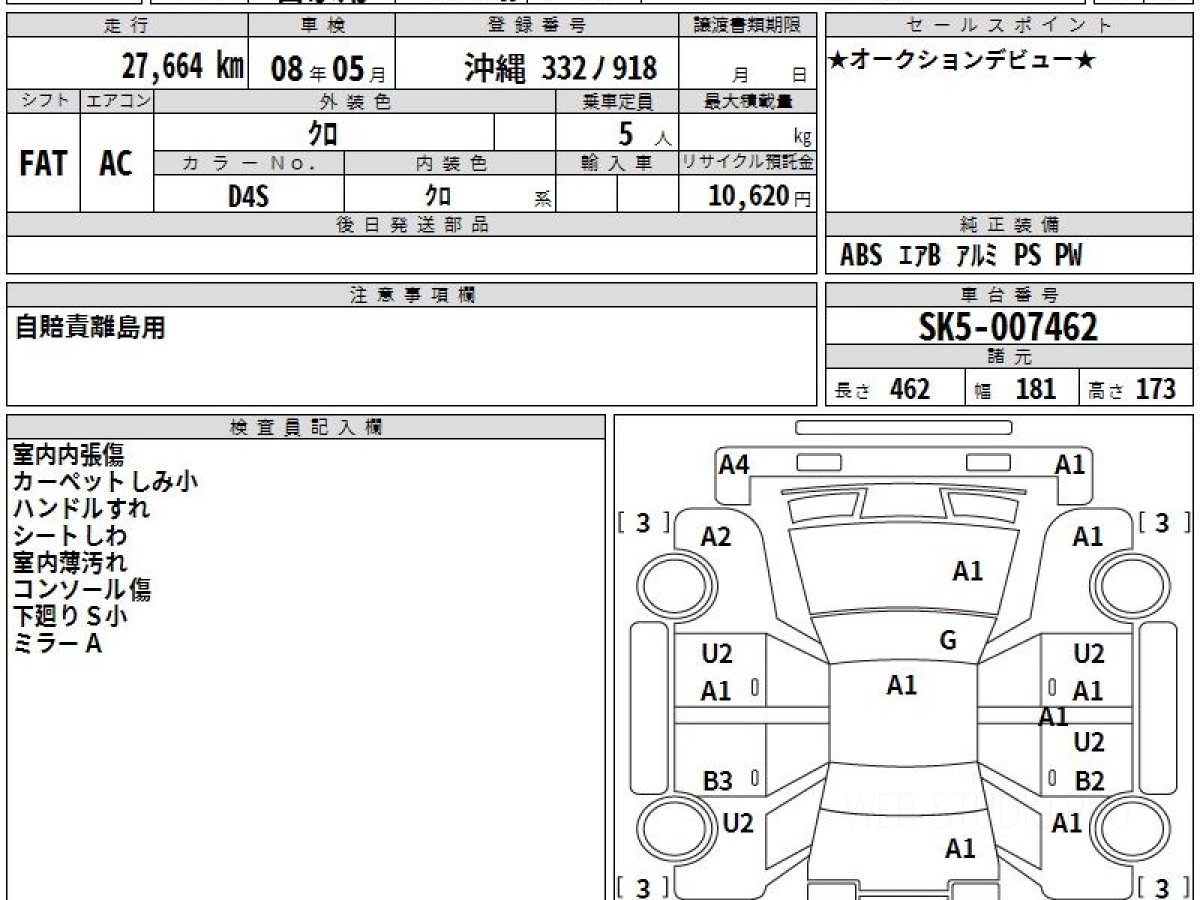Click the chassis number SK5-007462
The width and height of the screenshot is (1200, 900).
1008,327
